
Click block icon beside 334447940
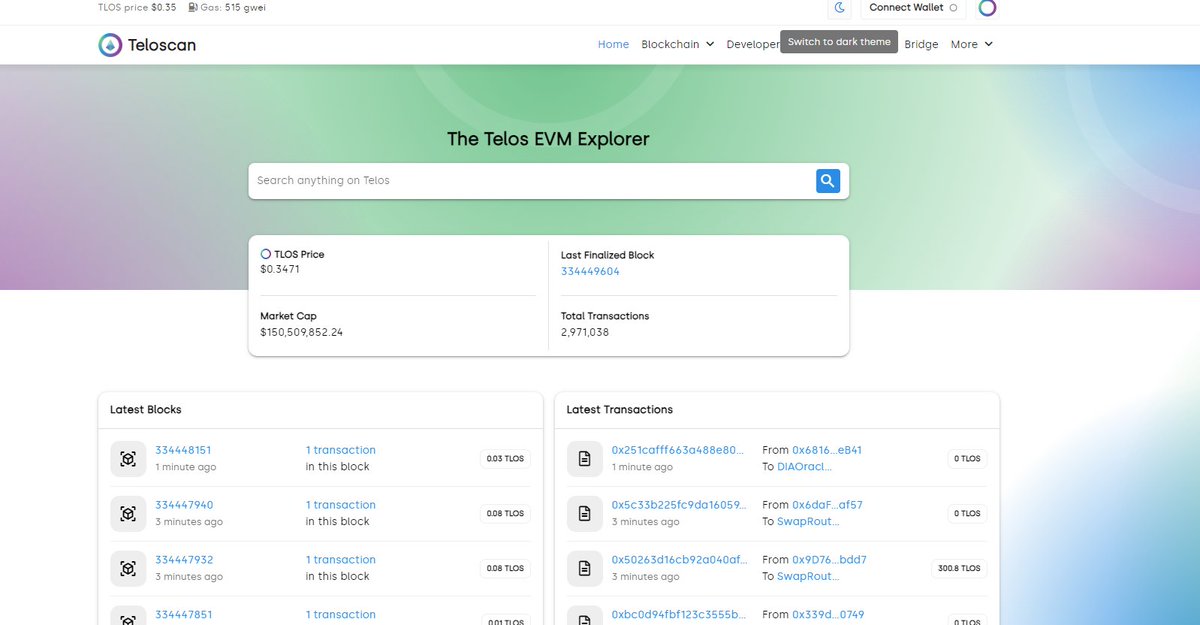click(x=128, y=514)
